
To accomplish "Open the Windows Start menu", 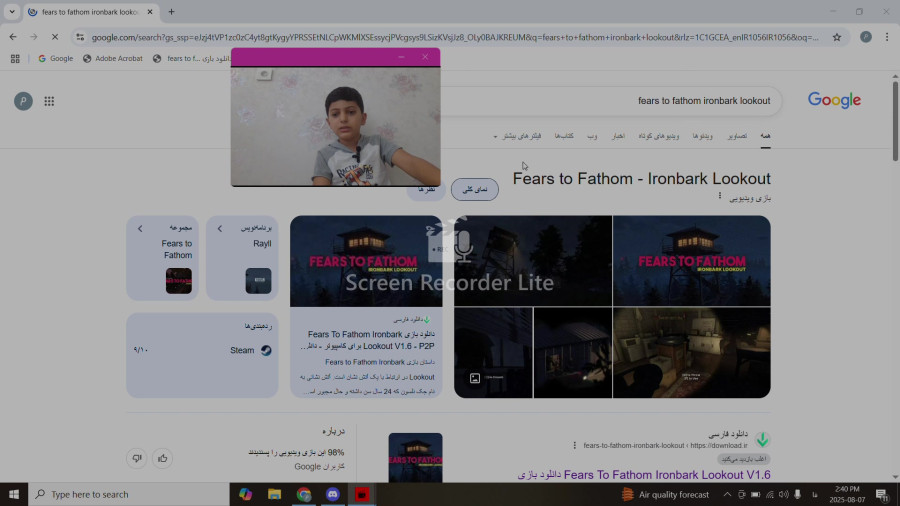I will click(14, 494).
